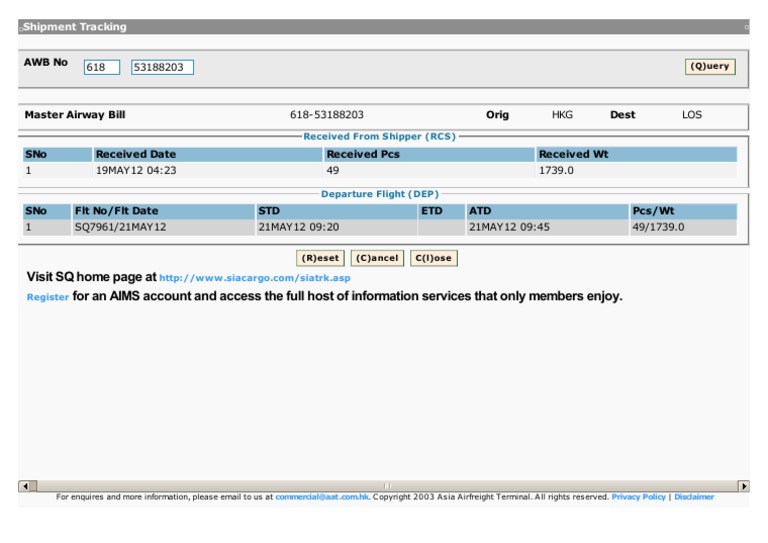Click the received date 19MAY12 04:23

[136, 170]
